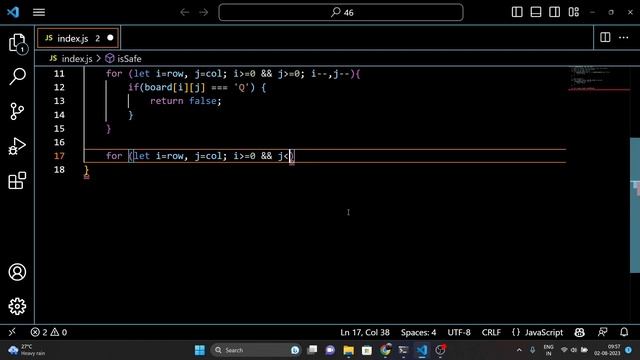This screenshot has height=360, width=640.
Task: Open Chrome from the taskbar
Action: point(385,350)
